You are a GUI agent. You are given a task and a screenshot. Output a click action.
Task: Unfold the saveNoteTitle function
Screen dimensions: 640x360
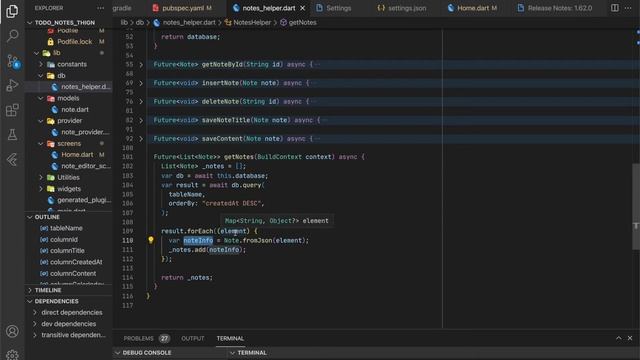[141, 120]
